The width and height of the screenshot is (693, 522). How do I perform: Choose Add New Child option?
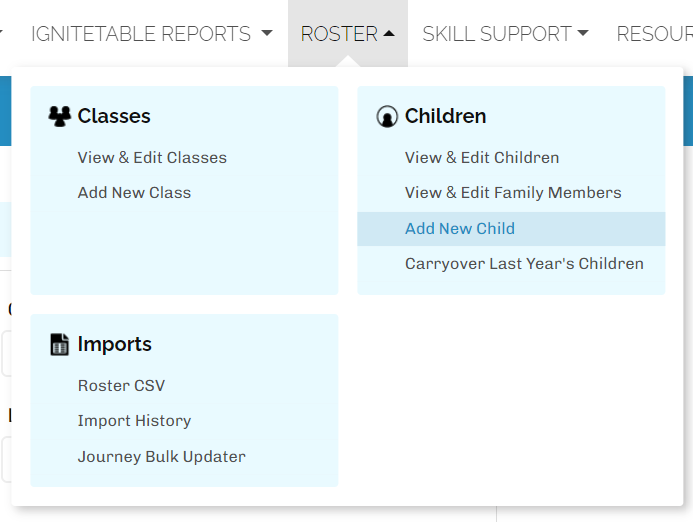click(460, 229)
